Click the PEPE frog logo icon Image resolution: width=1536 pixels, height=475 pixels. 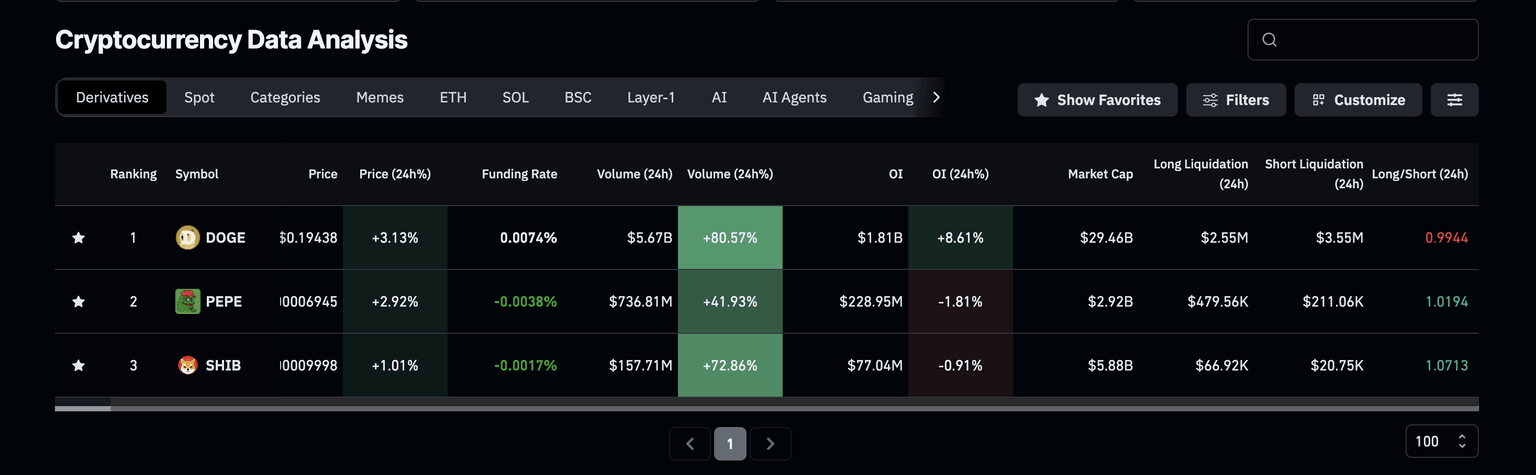(x=187, y=302)
